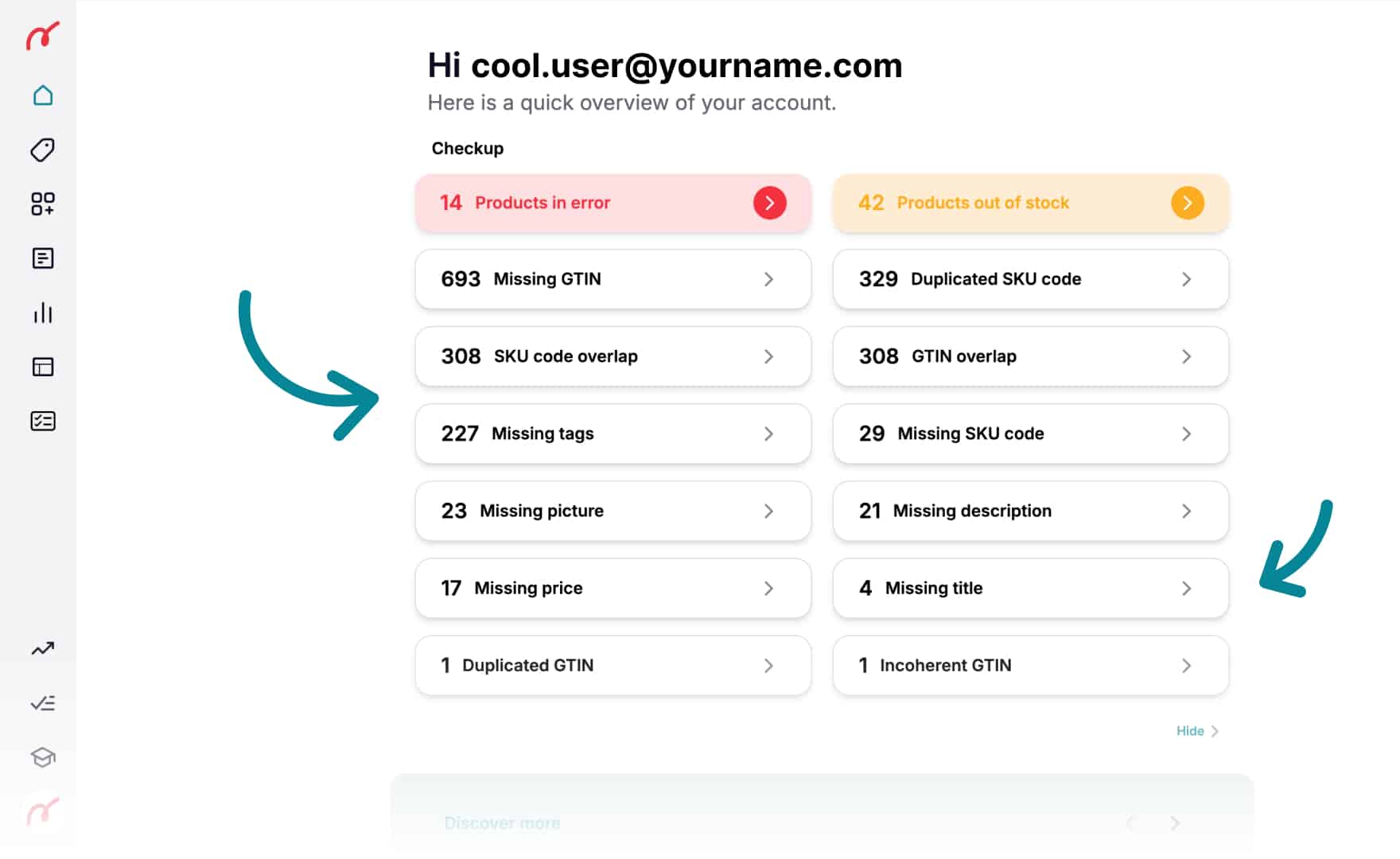
Task: Open the Home icon in sidebar
Action: (x=43, y=96)
